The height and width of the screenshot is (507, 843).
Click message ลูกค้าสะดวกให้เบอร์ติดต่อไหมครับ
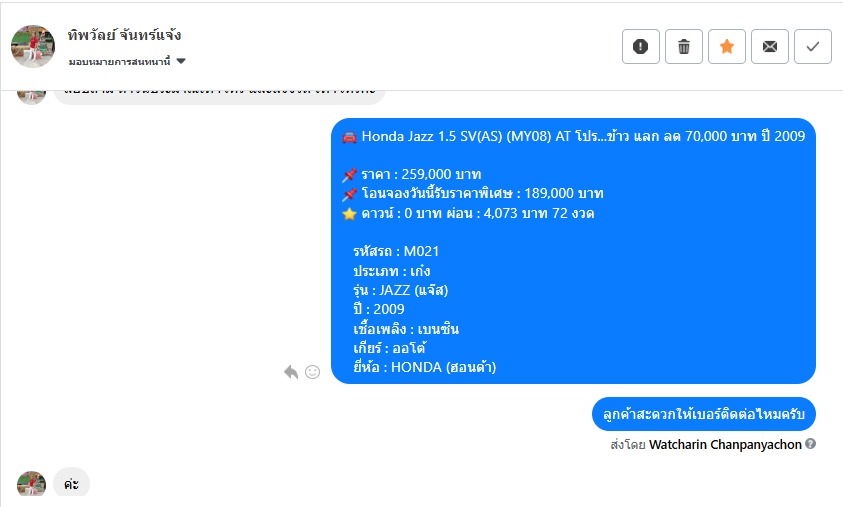[x=704, y=414]
